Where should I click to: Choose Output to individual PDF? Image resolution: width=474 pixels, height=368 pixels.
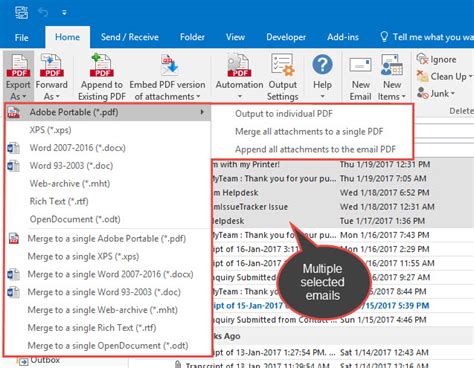point(284,114)
